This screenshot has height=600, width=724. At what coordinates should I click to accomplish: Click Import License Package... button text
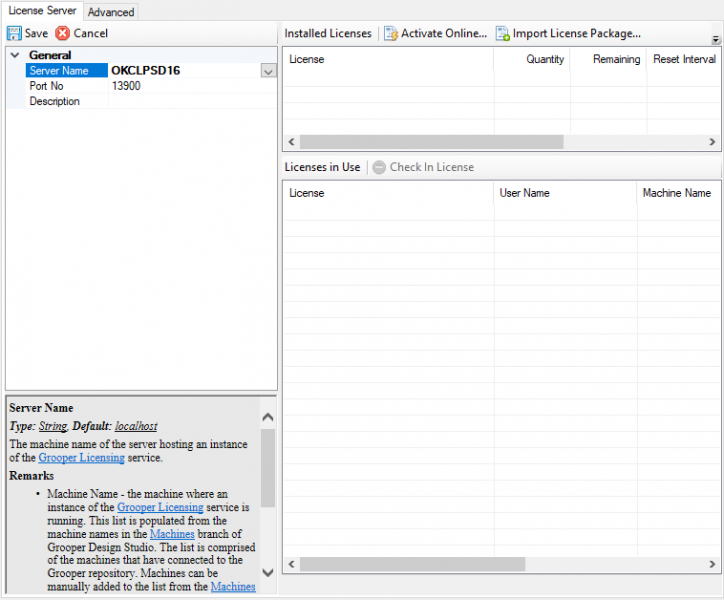click(577, 33)
